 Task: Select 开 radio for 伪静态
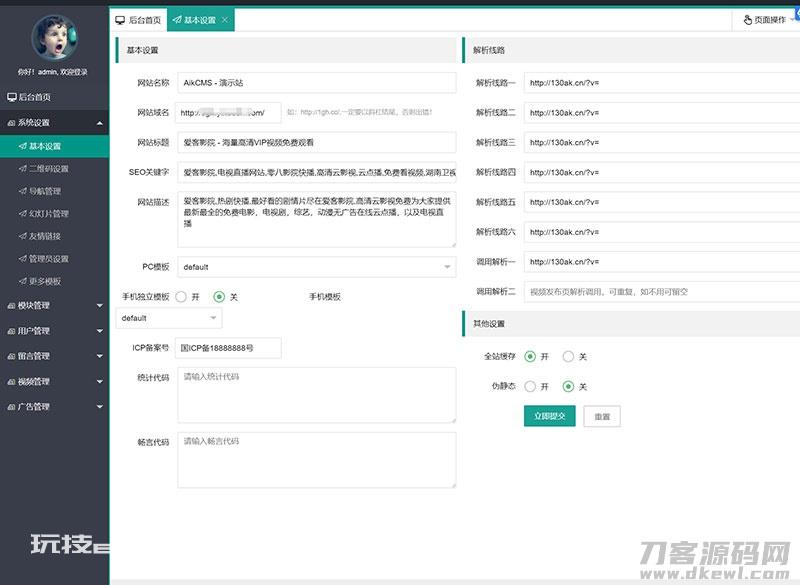(x=530, y=387)
